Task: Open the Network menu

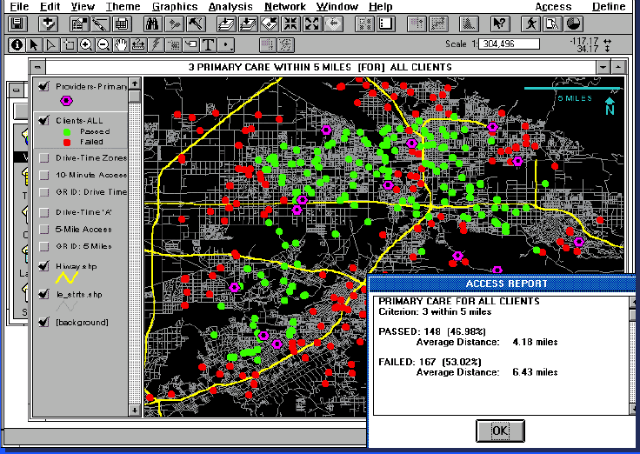Action: [x=285, y=7]
